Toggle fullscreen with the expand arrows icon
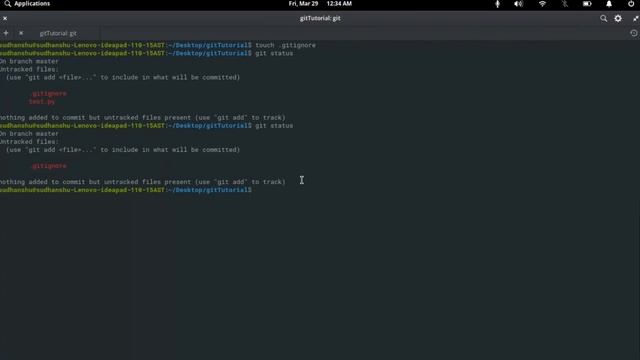 pos(636,18)
